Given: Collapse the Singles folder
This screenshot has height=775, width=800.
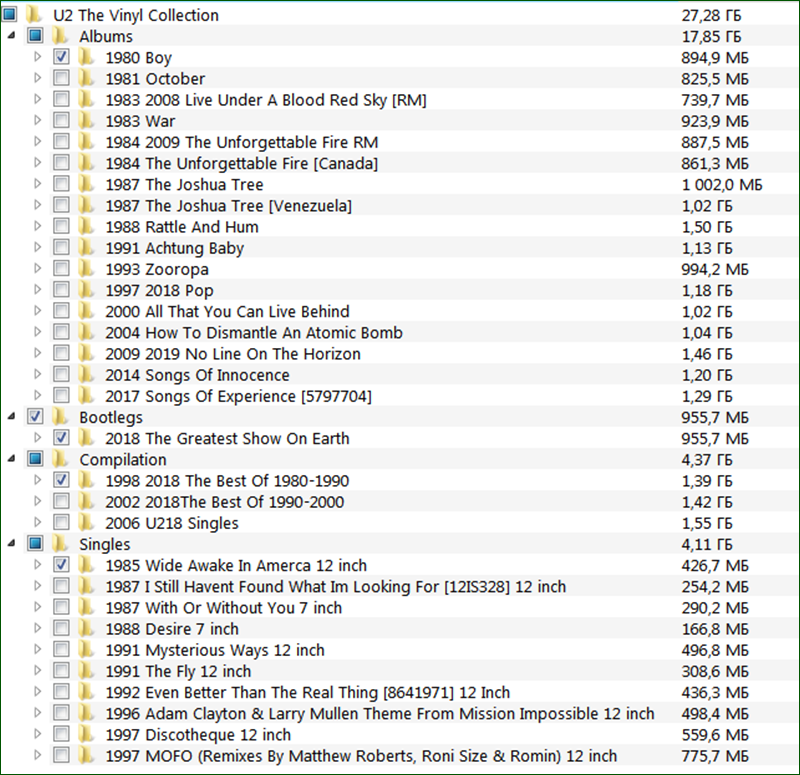Looking at the screenshot, I should (11, 544).
